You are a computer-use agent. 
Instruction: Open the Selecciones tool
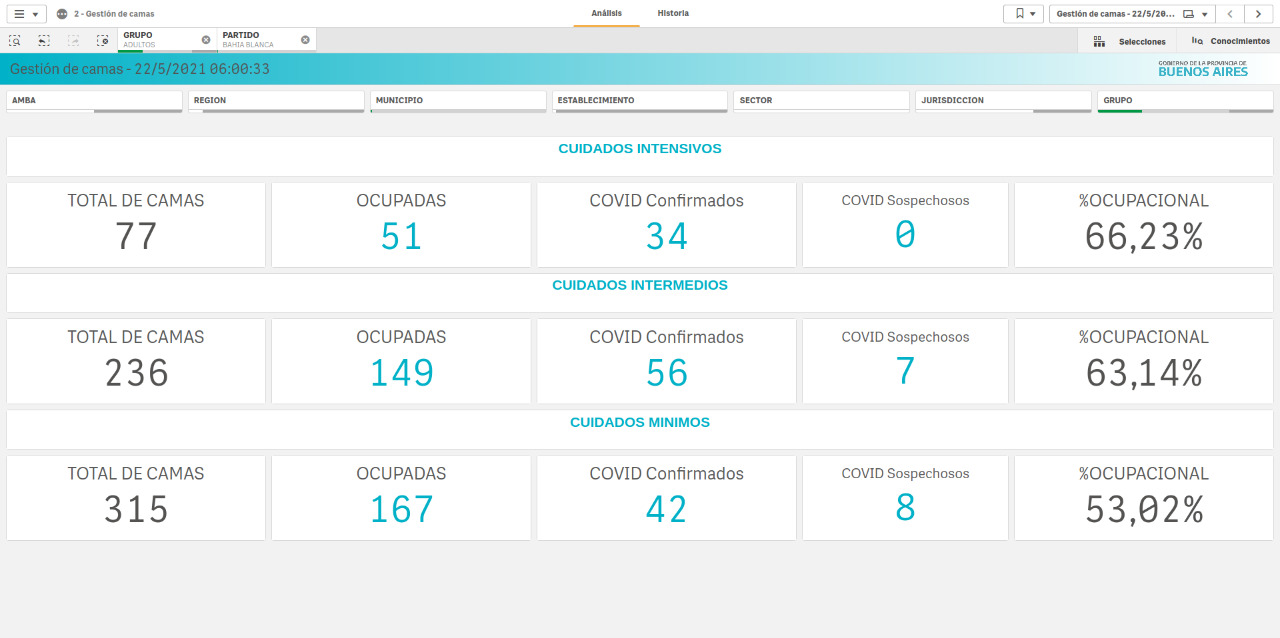pos(1130,41)
